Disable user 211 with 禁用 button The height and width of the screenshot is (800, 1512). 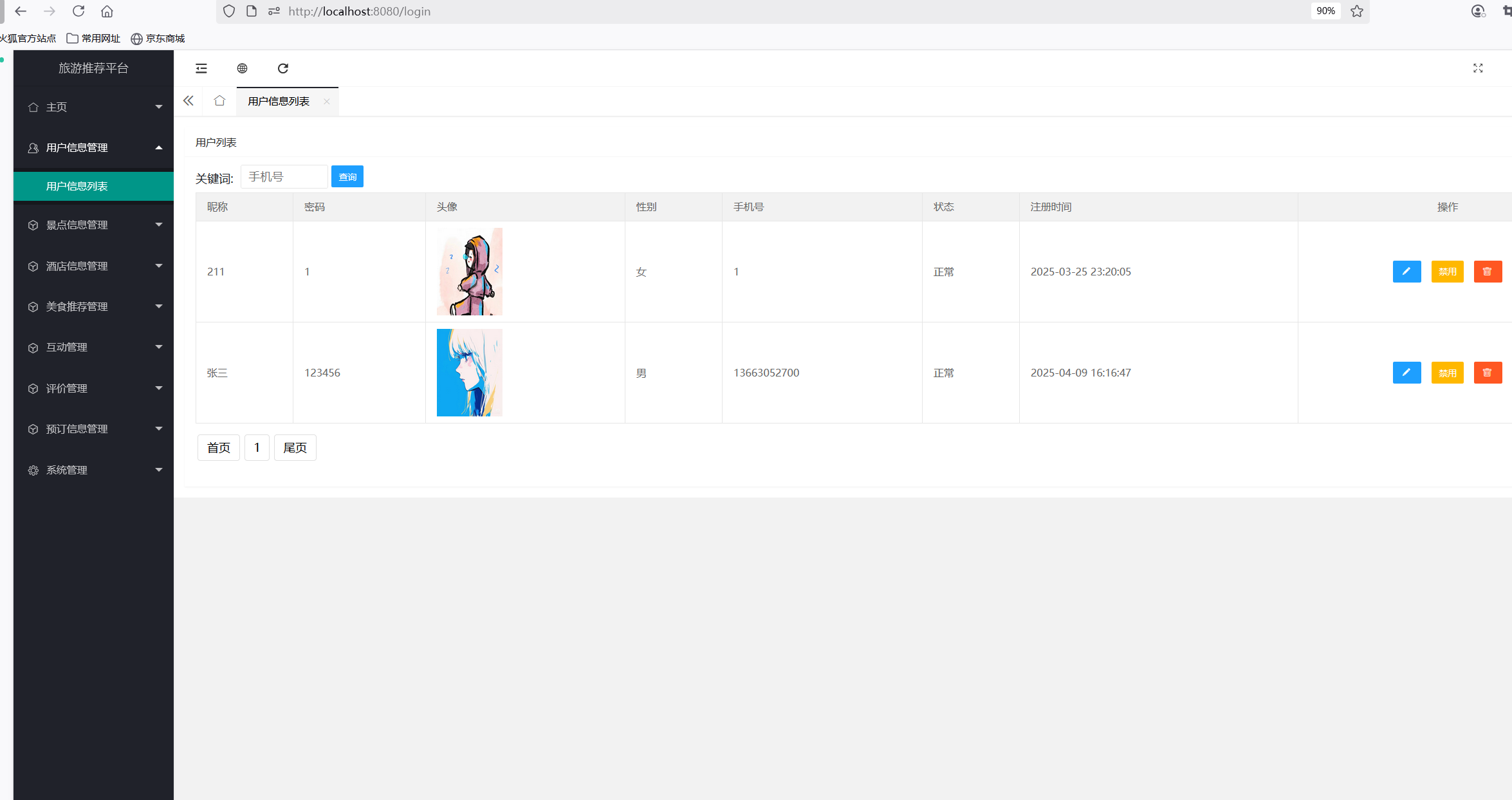[1447, 272]
